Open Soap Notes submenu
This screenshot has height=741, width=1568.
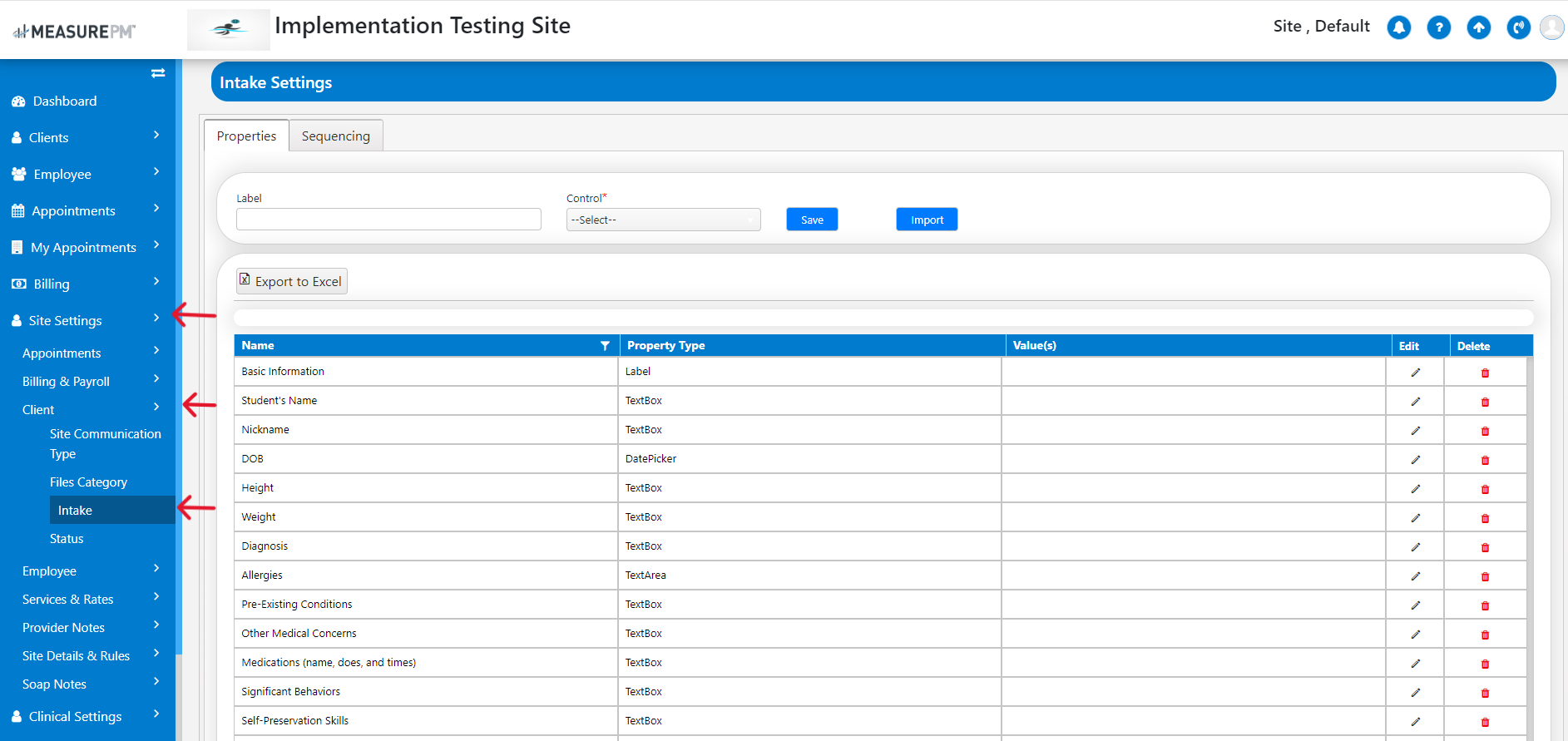coord(87,684)
